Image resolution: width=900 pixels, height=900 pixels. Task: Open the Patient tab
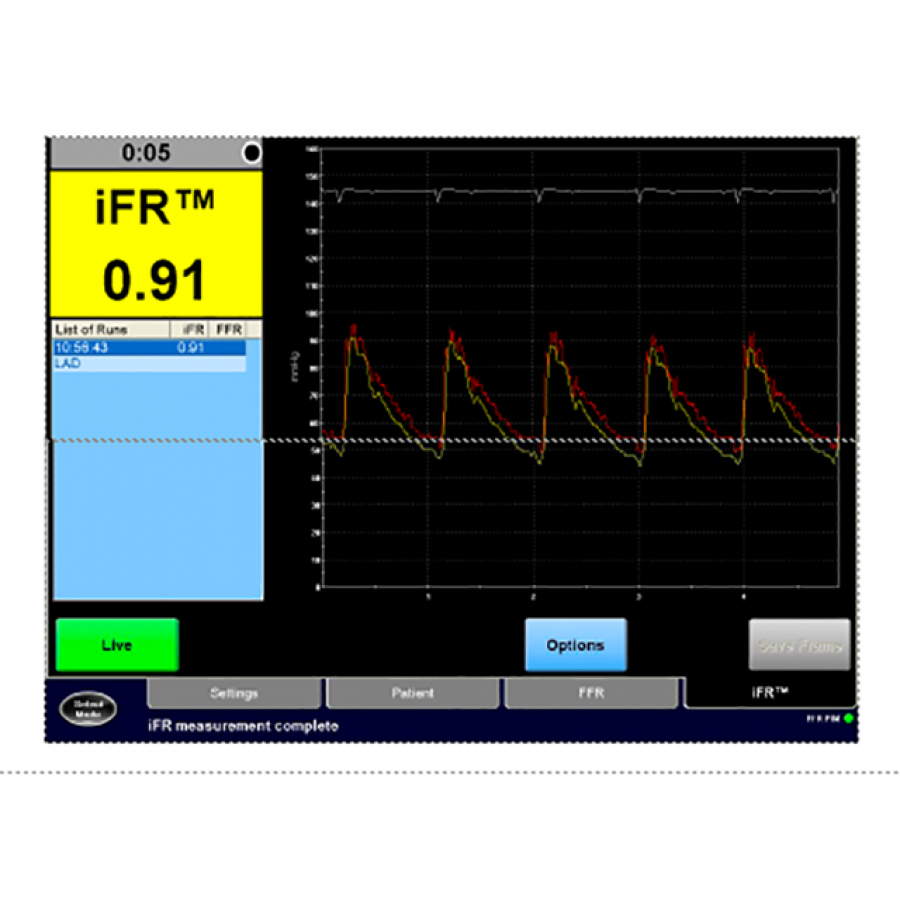[x=412, y=692]
